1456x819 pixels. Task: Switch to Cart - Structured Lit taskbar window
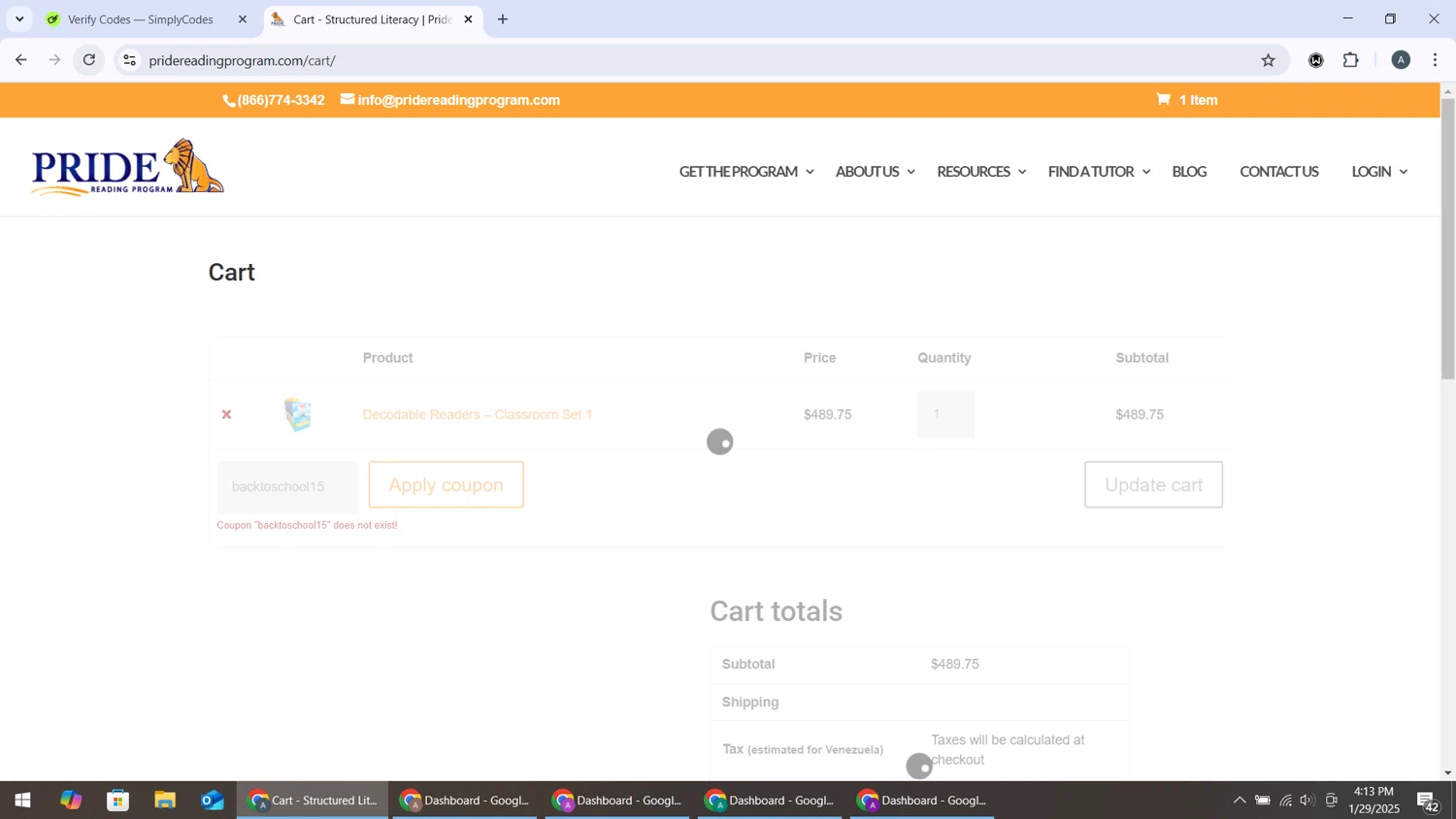(313, 801)
